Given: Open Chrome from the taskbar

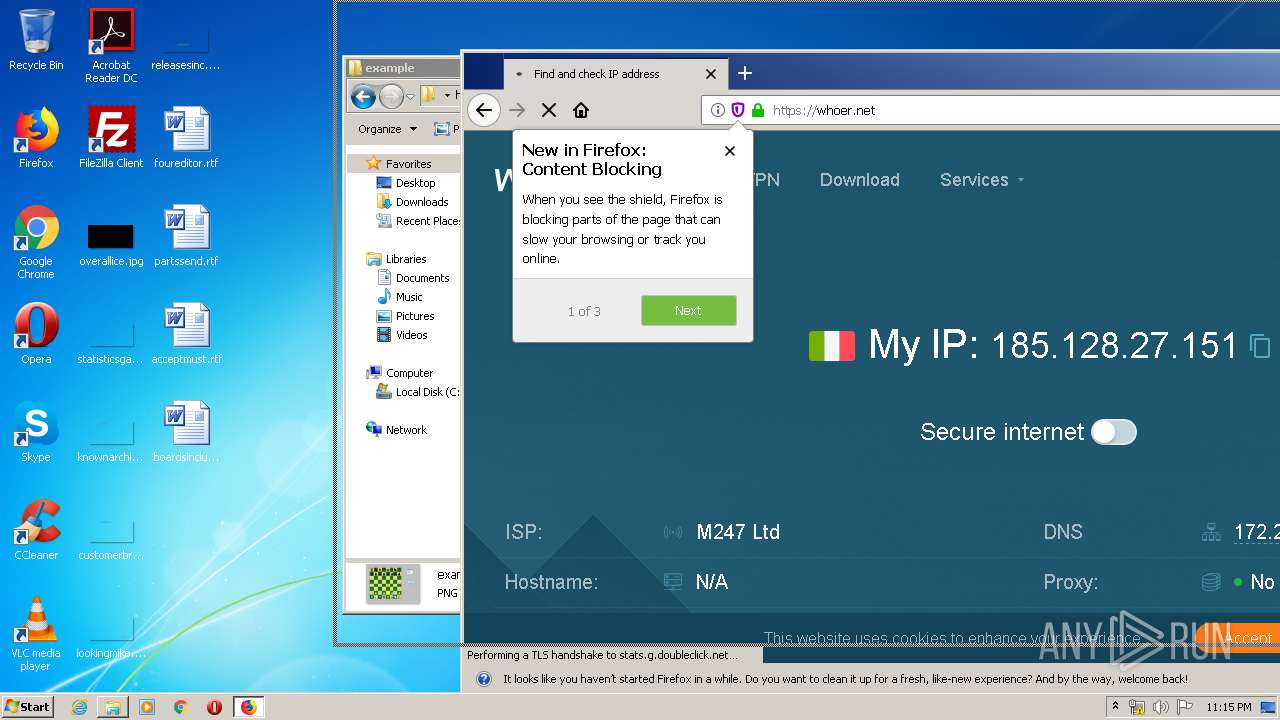Looking at the screenshot, I should [180, 707].
